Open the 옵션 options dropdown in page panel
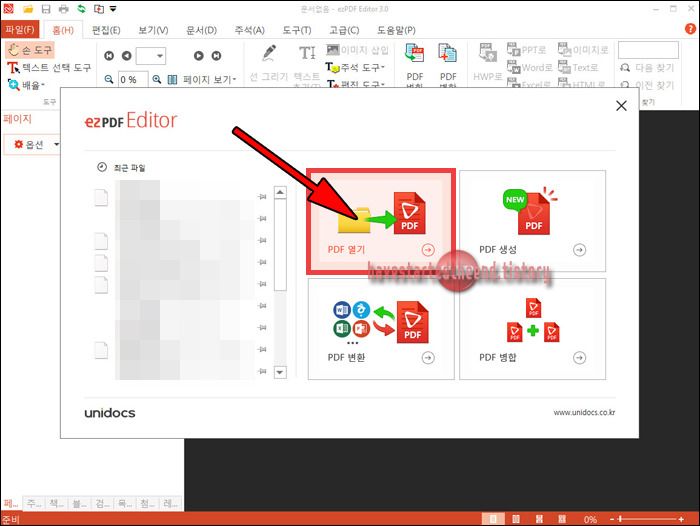Screen dimensions: 700x526 point(32,144)
